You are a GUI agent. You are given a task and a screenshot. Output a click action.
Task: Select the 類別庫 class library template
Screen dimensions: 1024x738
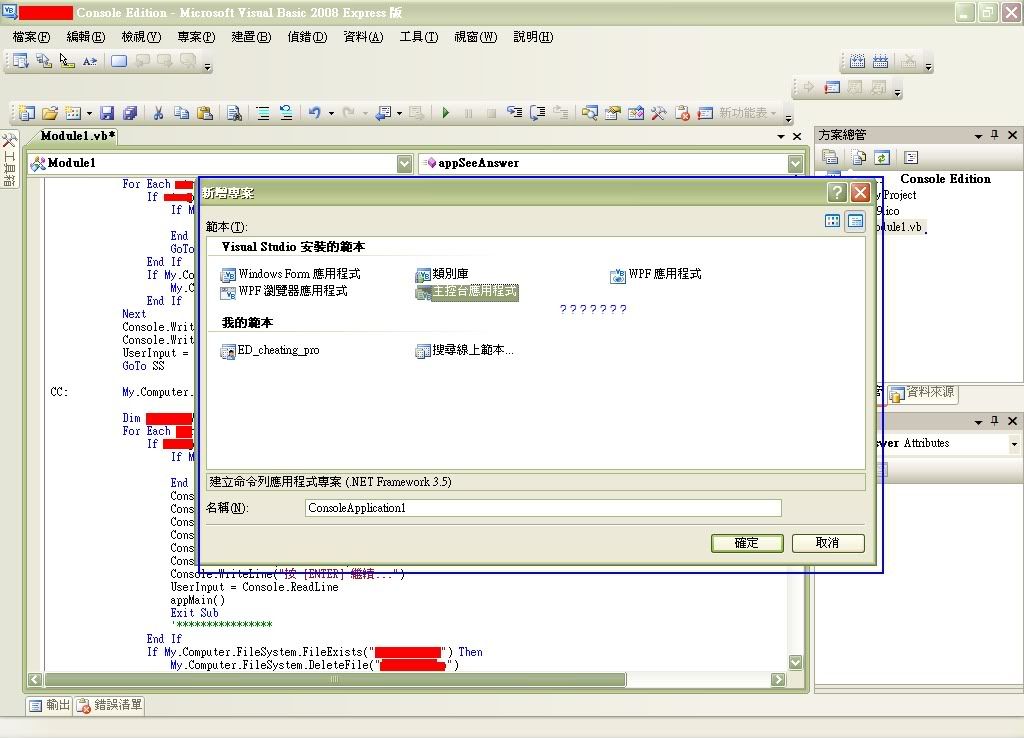(x=442, y=274)
